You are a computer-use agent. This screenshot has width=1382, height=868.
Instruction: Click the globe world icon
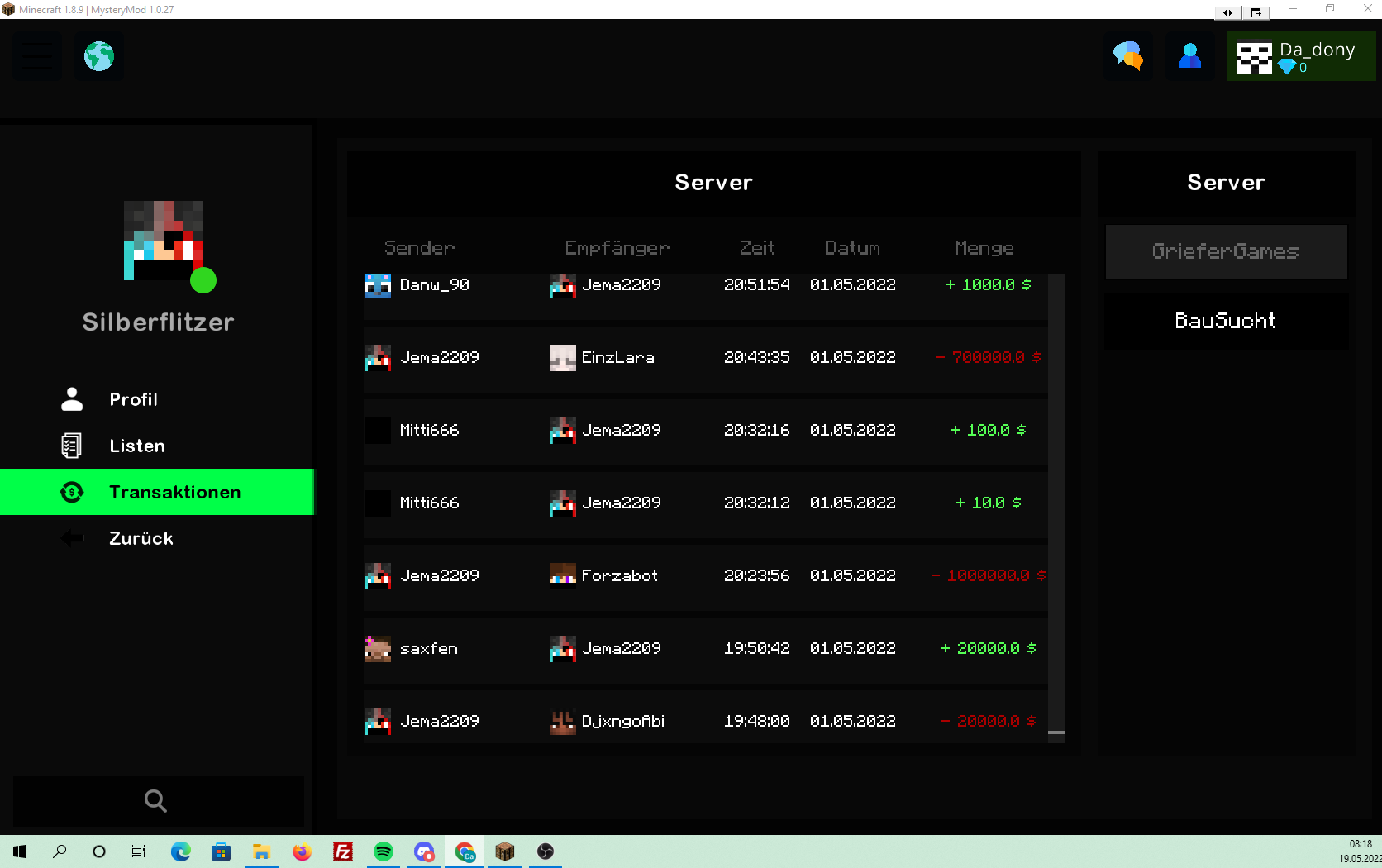(99, 56)
